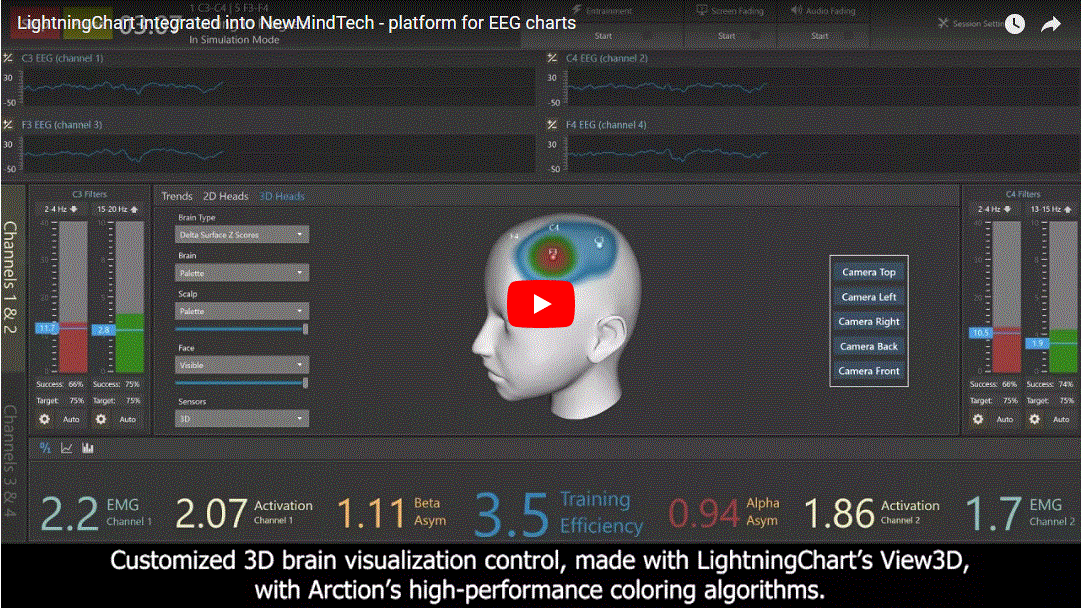Screen dimensions: 1083x609
Task: Switch to the Camera Right view
Action: [868, 322]
